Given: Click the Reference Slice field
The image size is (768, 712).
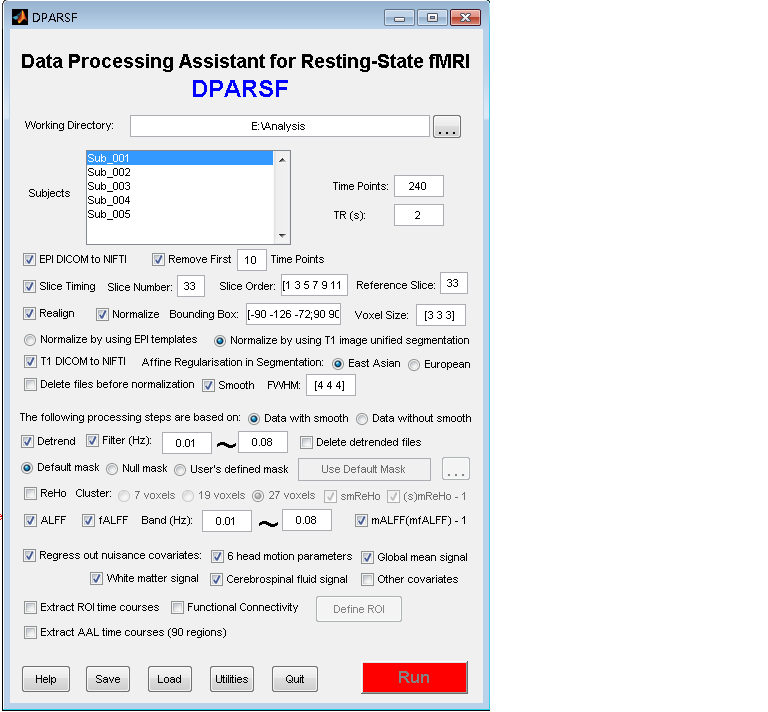Looking at the screenshot, I should pos(454,283).
